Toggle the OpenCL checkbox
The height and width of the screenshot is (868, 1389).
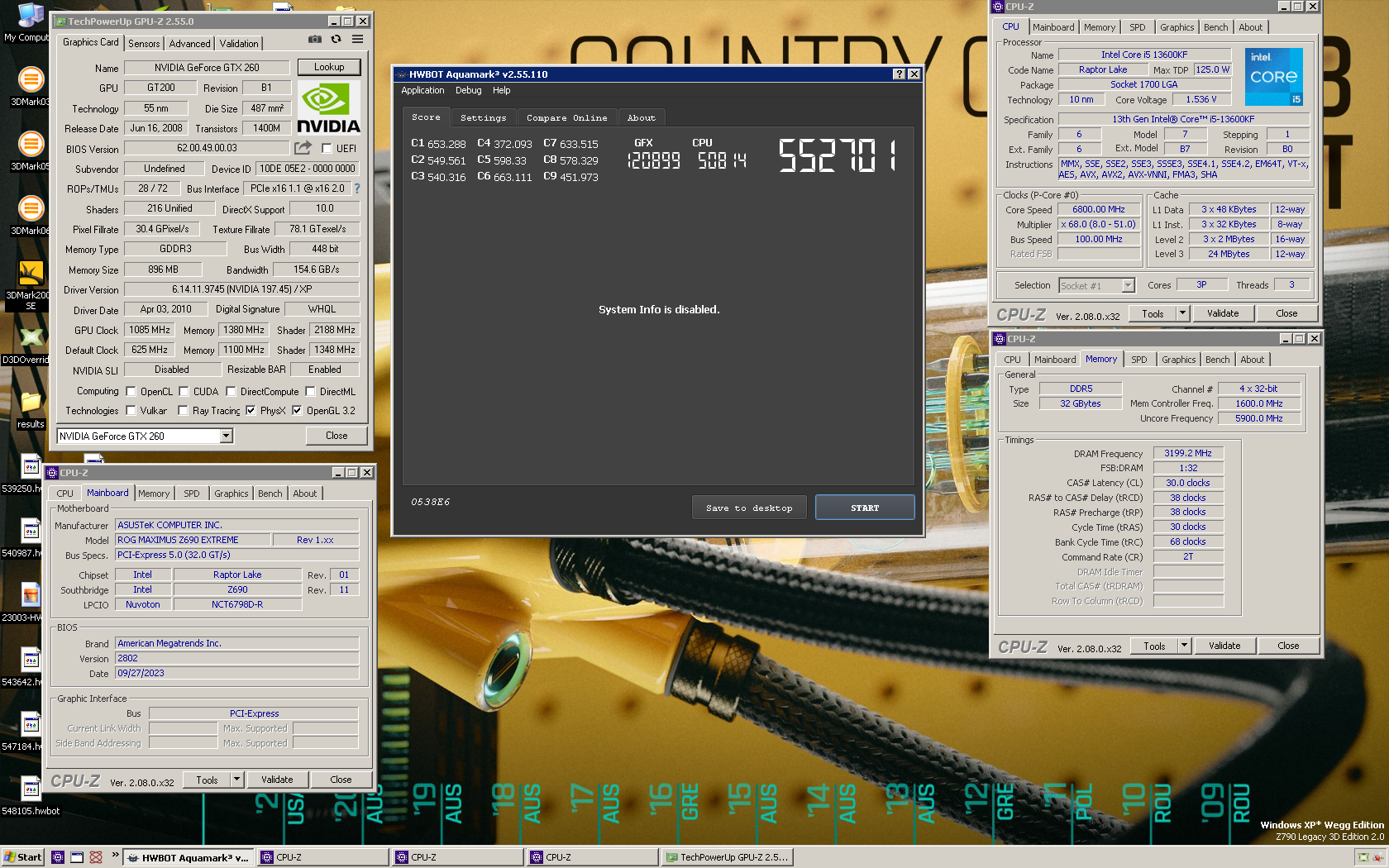tap(131, 391)
